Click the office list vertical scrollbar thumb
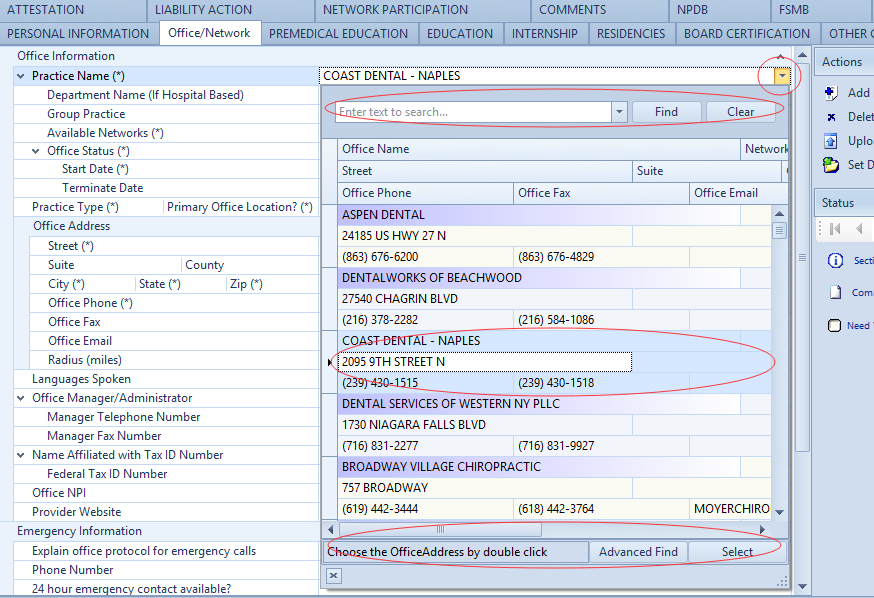 [779, 230]
